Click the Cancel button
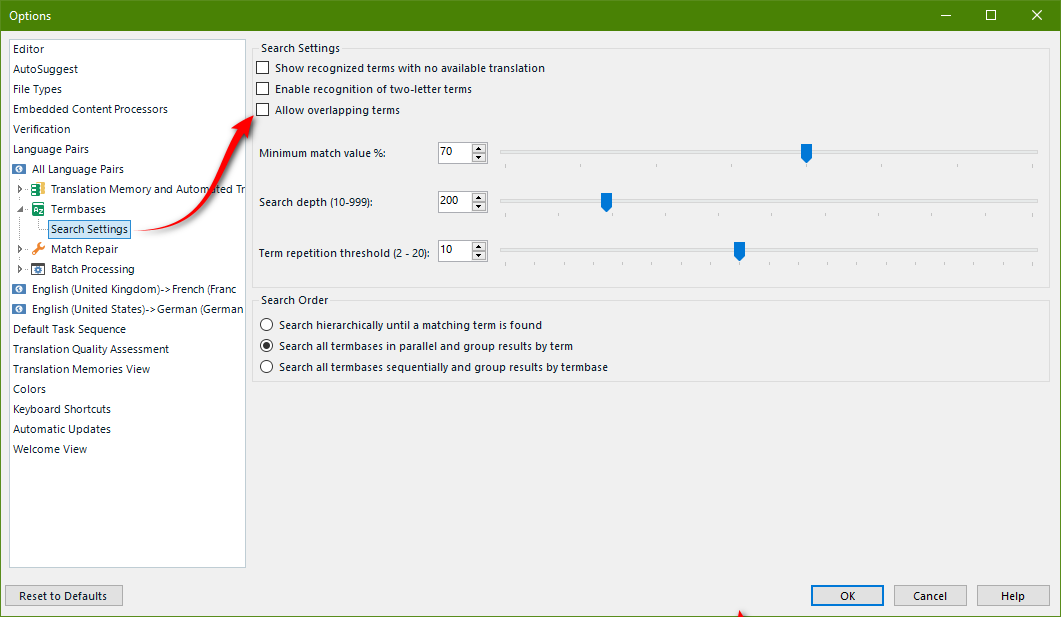 pos(930,596)
